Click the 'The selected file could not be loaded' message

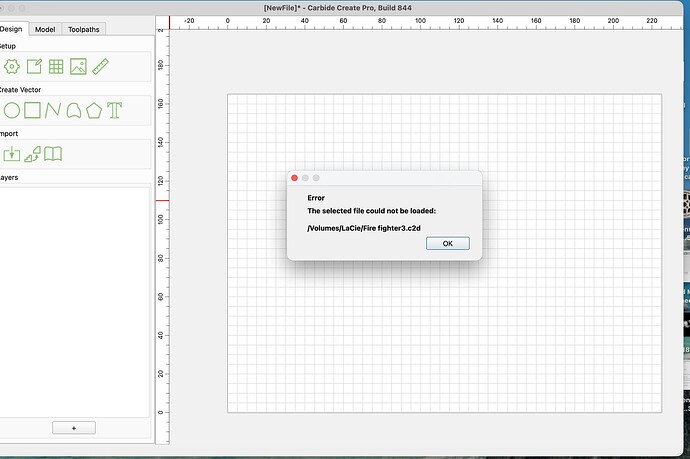pyautogui.click(x=371, y=211)
